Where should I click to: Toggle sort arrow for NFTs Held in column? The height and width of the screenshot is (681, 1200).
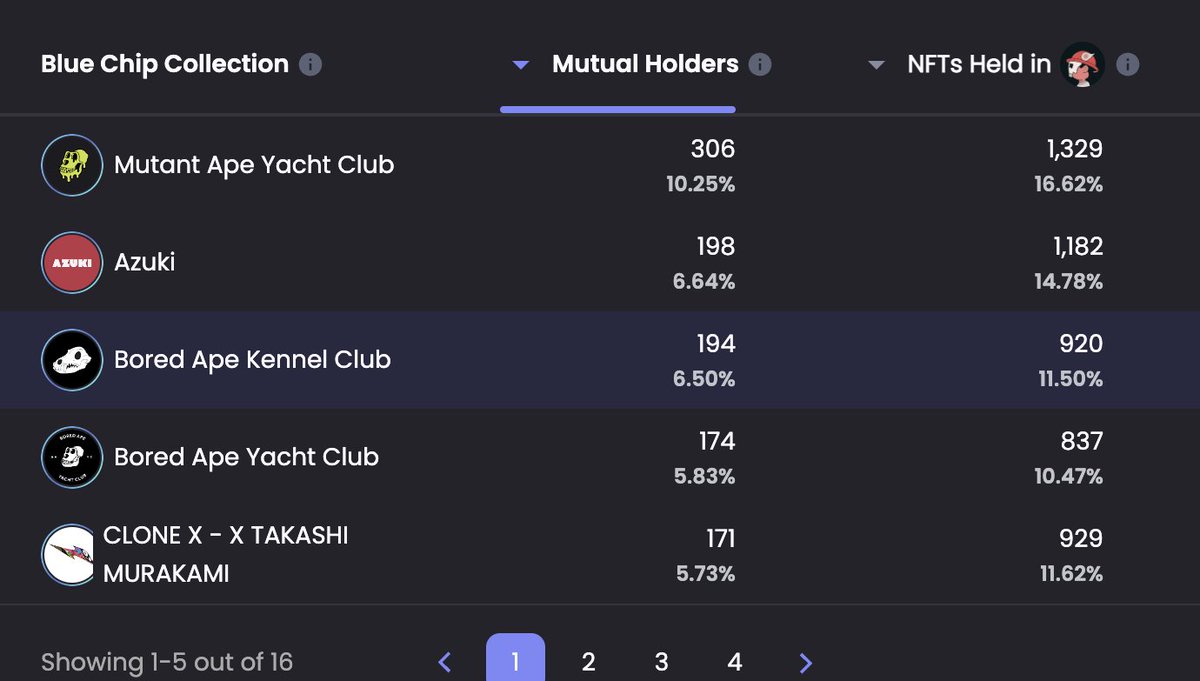[876, 66]
